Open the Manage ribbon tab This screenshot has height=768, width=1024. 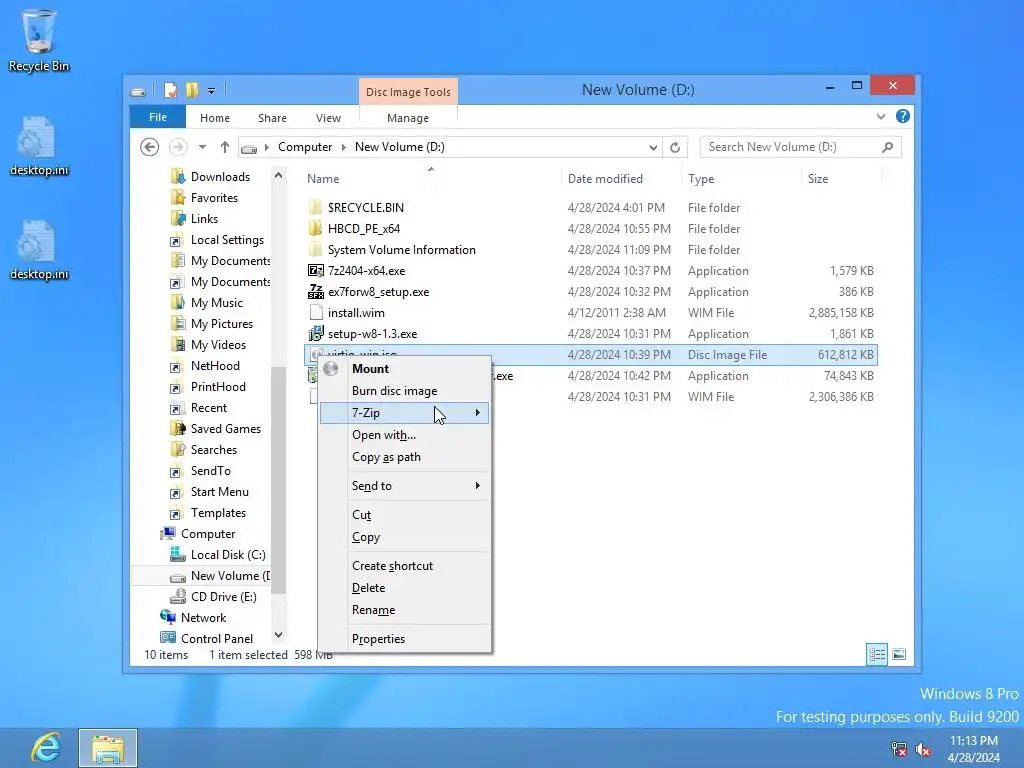[408, 118]
